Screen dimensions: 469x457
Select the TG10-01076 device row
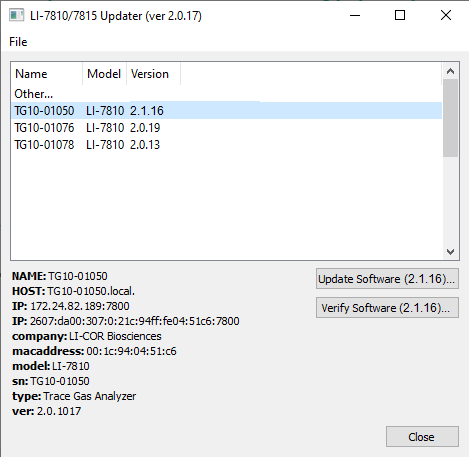tap(227, 128)
